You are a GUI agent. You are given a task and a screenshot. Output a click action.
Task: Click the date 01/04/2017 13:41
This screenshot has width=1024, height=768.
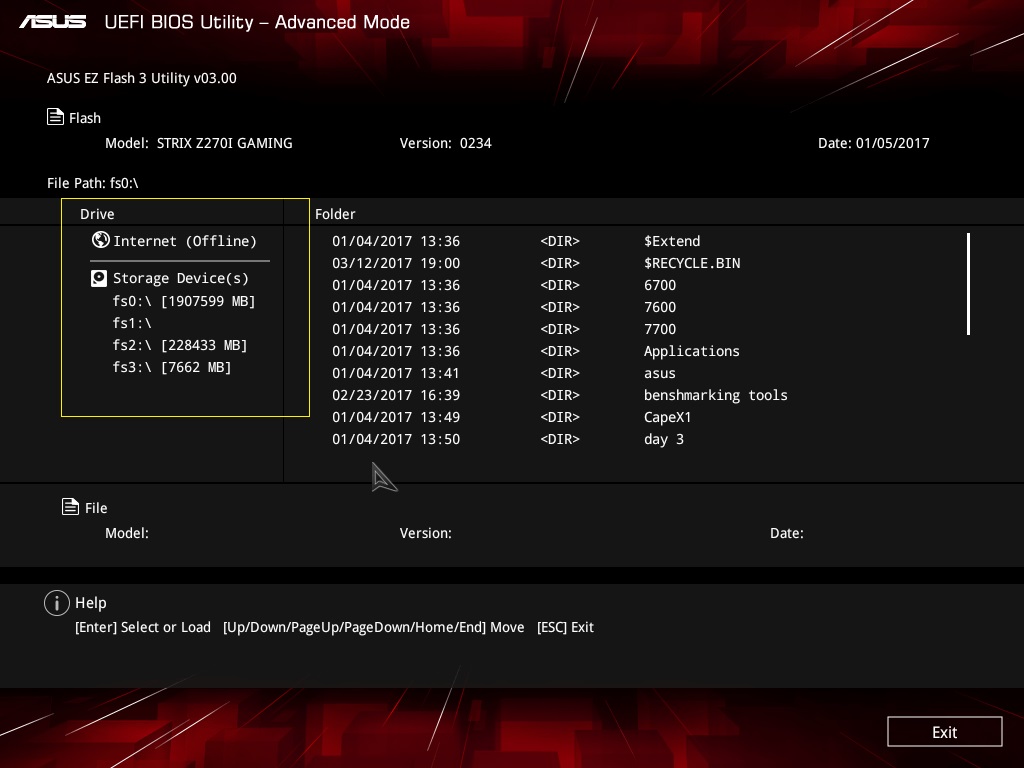click(x=396, y=374)
